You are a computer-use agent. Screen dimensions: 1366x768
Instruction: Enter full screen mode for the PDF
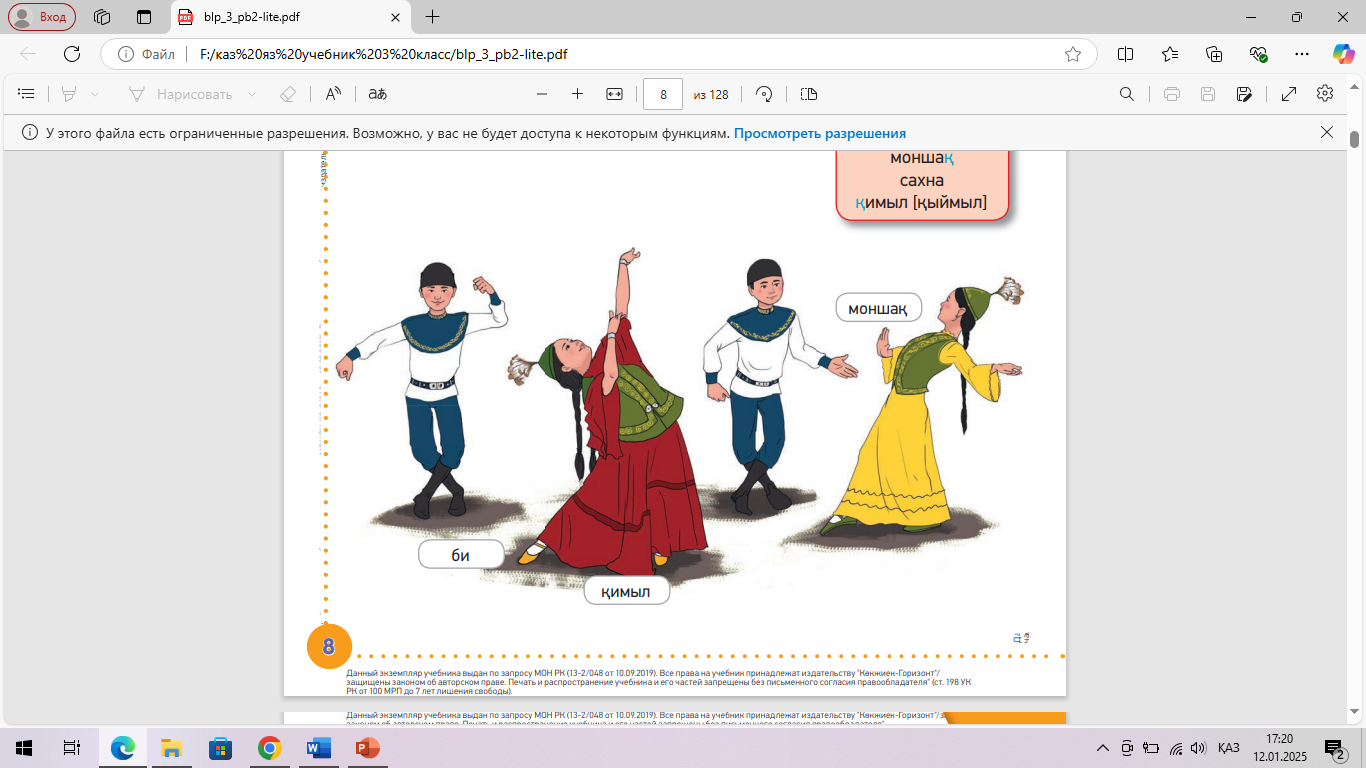(x=1289, y=94)
